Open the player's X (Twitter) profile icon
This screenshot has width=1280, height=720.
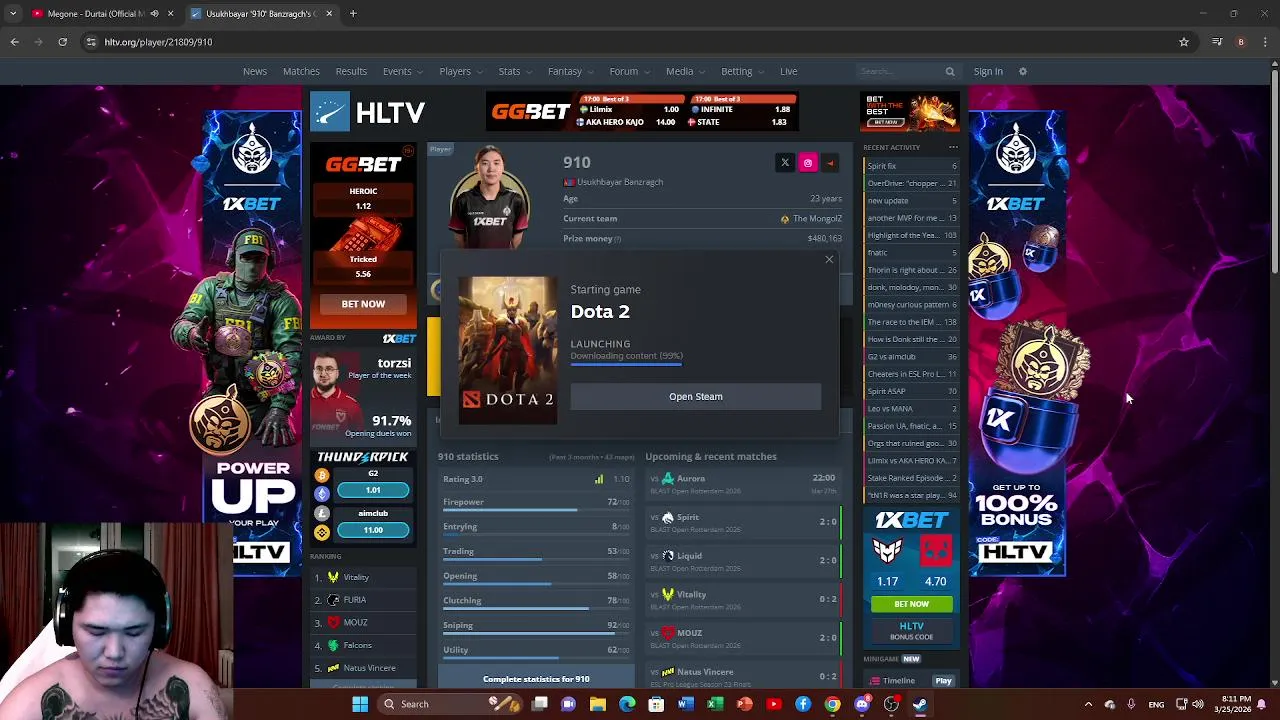click(x=785, y=163)
